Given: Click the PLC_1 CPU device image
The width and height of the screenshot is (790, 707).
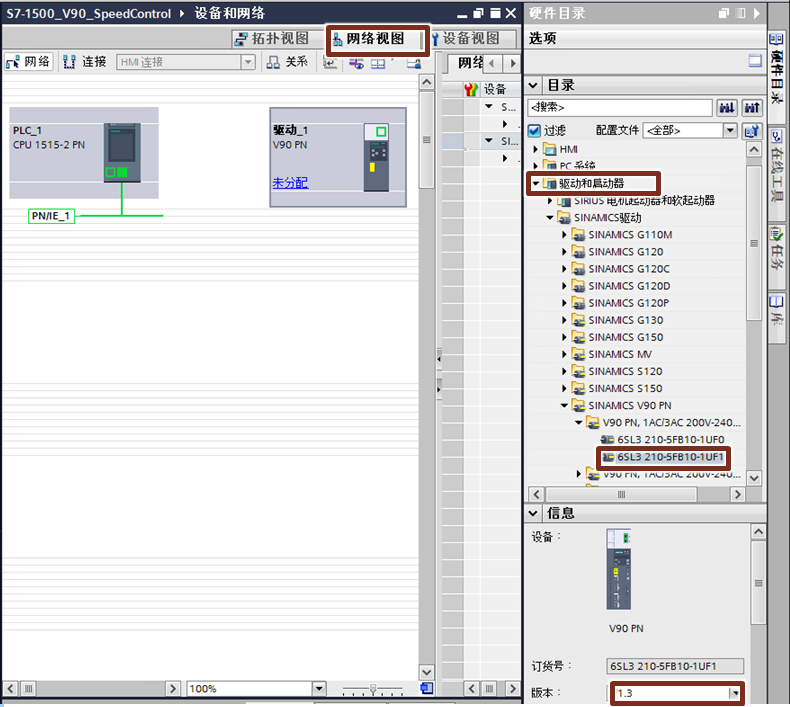Looking at the screenshot, I should click(x=122, y=153).
